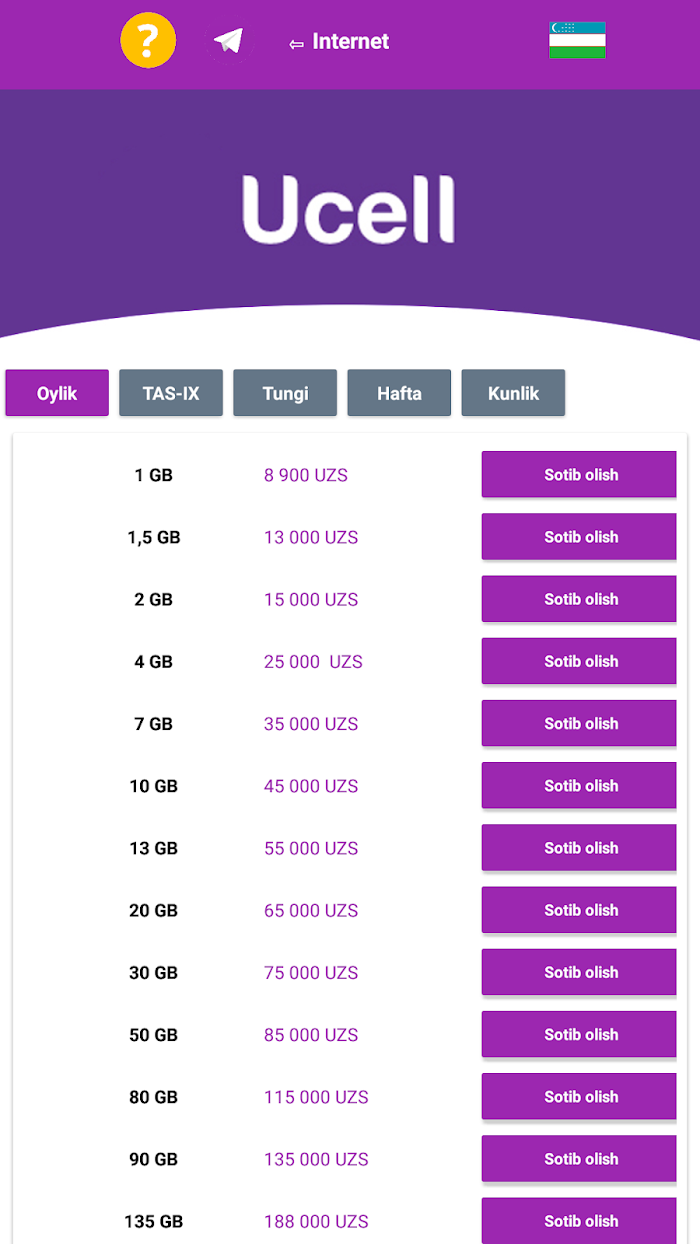Tap the Uzbekistan flag language icon
The height and width of the screenshot is (1244, 700).
577,40
